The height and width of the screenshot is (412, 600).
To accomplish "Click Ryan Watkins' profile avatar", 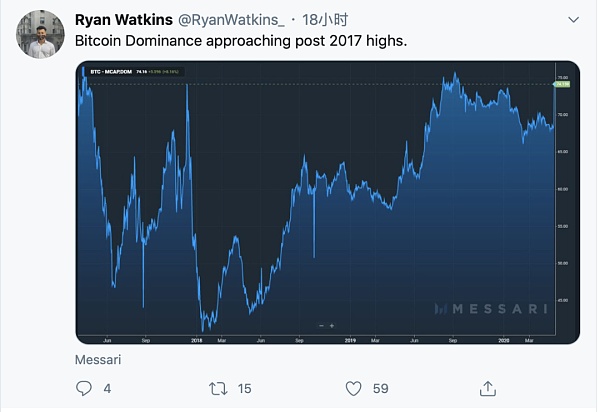I will tap(40, 35).
